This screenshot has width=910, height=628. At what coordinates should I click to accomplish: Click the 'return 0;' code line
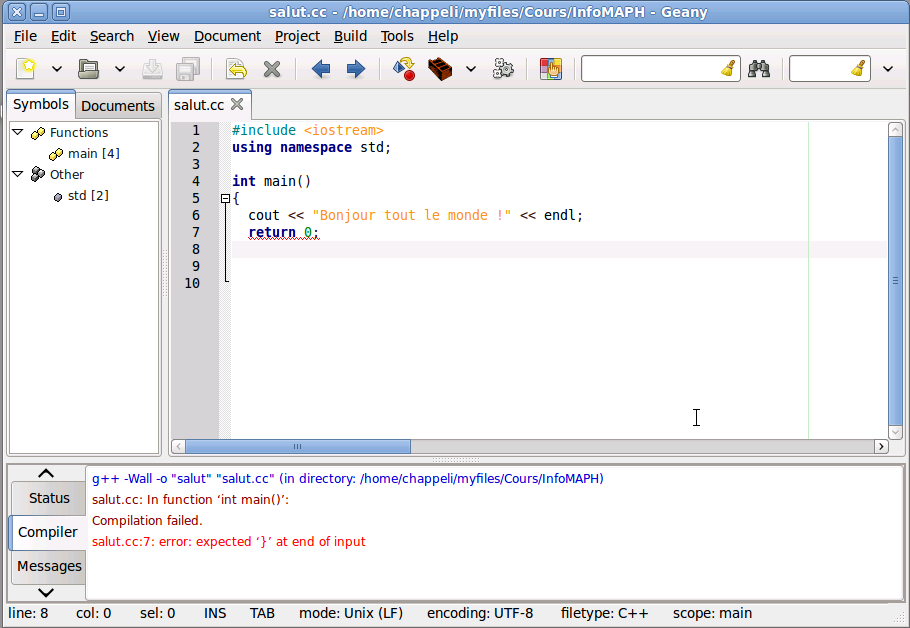284,232
